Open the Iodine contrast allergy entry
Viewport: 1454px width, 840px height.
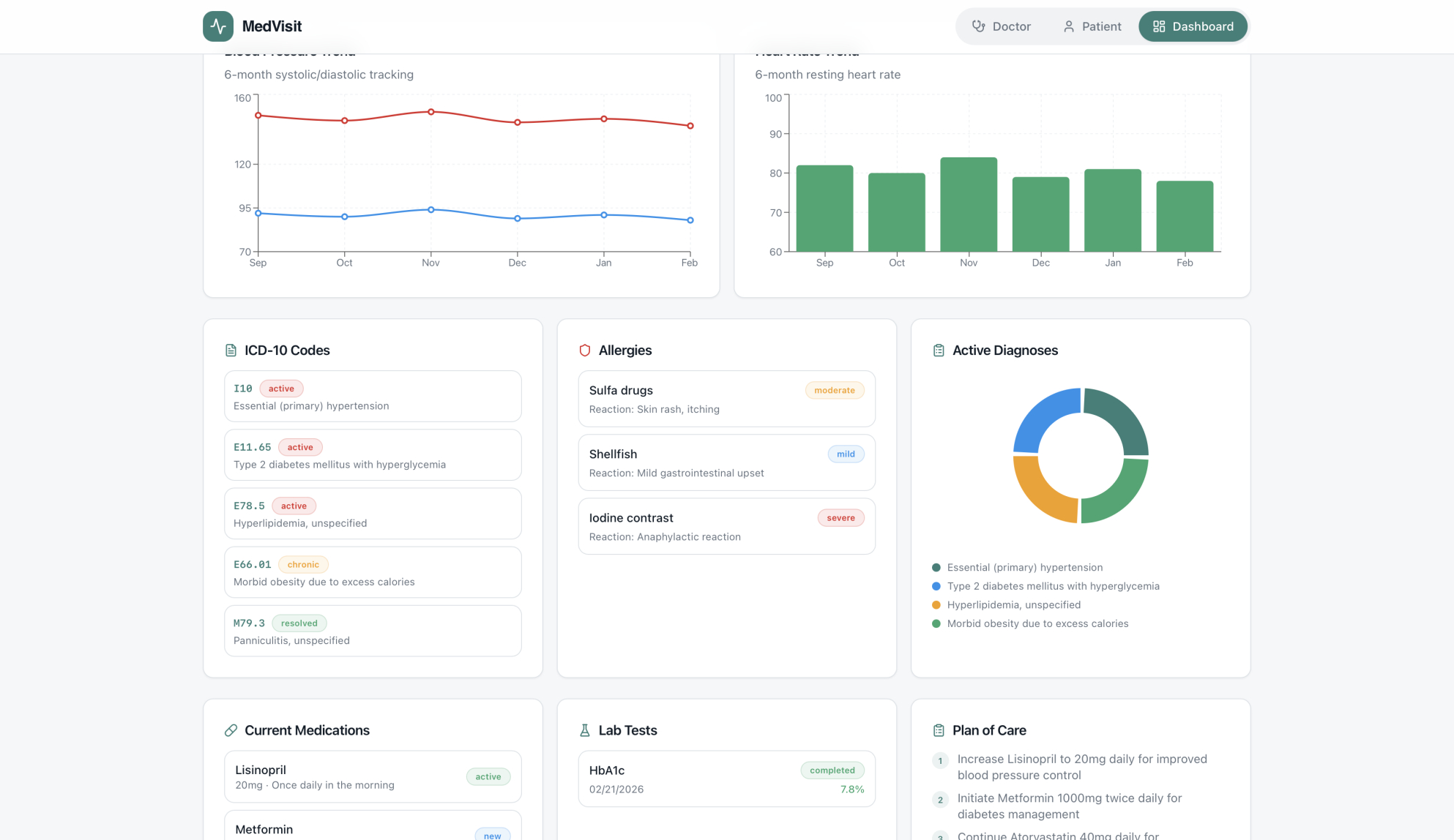click(688, 527)
